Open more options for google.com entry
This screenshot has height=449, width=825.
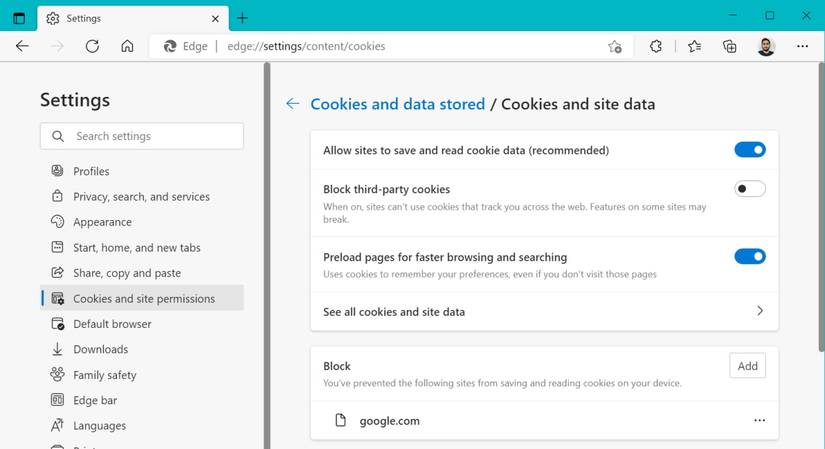[x=759, y=421]
